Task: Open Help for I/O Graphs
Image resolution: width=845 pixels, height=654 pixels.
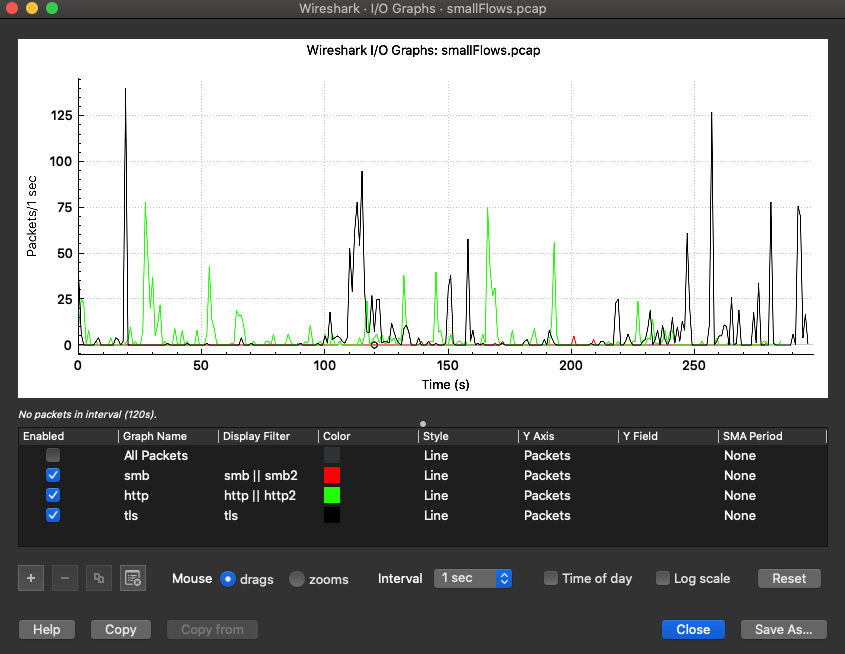Action: point(47,629)
